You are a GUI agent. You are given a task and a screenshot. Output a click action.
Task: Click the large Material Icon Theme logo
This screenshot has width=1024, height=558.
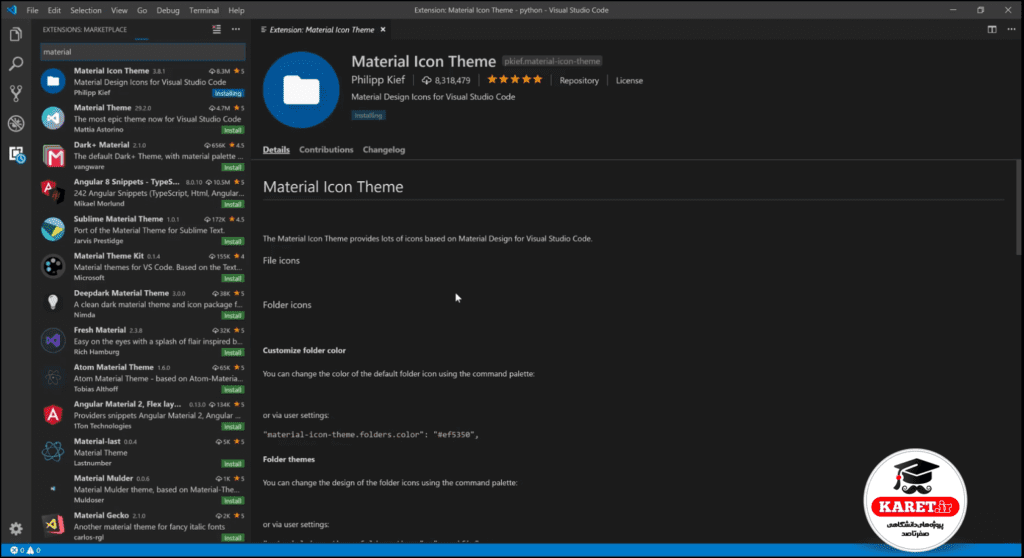click(301, 90)
